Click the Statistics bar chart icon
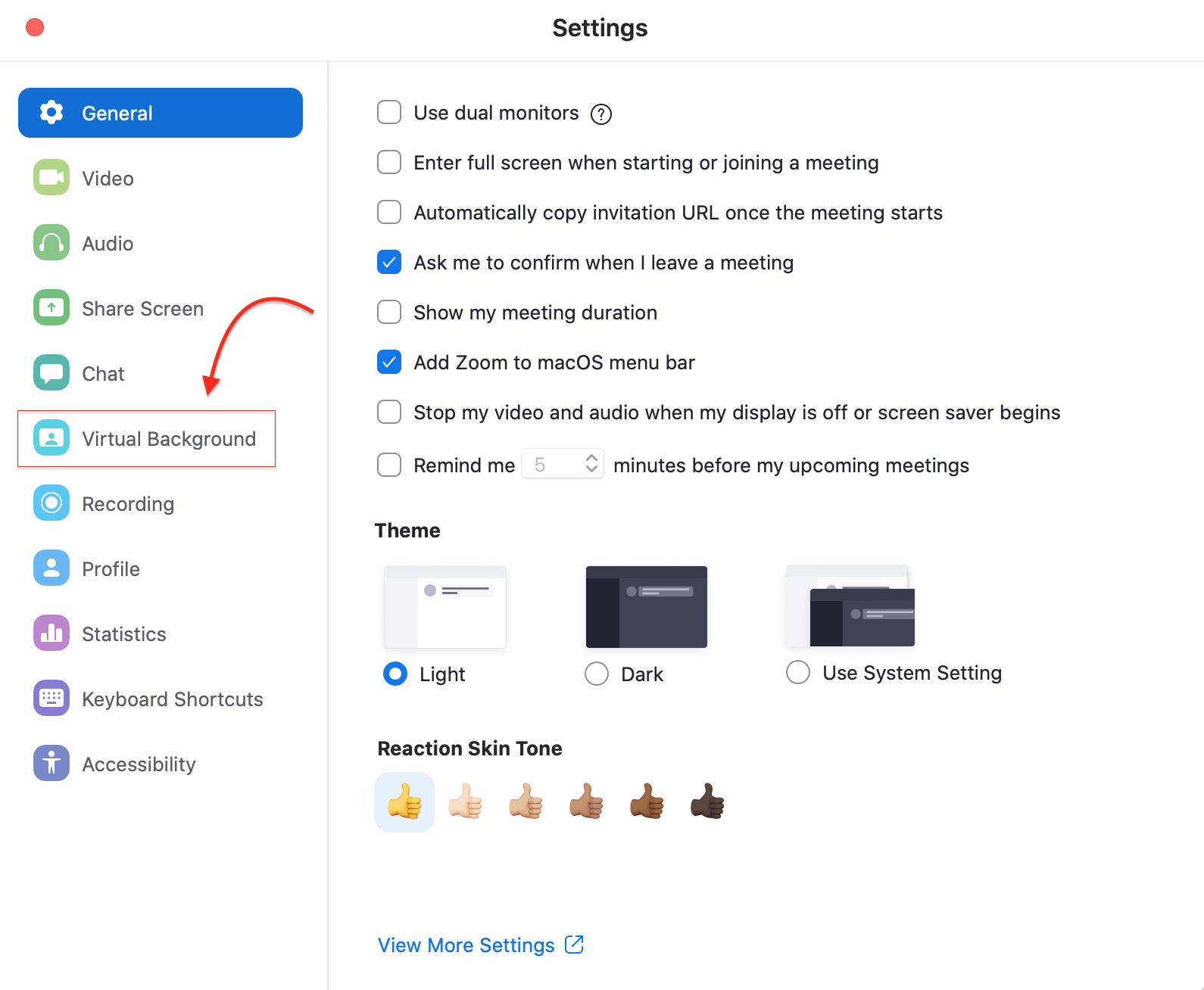Screen dimensions: 1204x990 click(x=51, y=634)
